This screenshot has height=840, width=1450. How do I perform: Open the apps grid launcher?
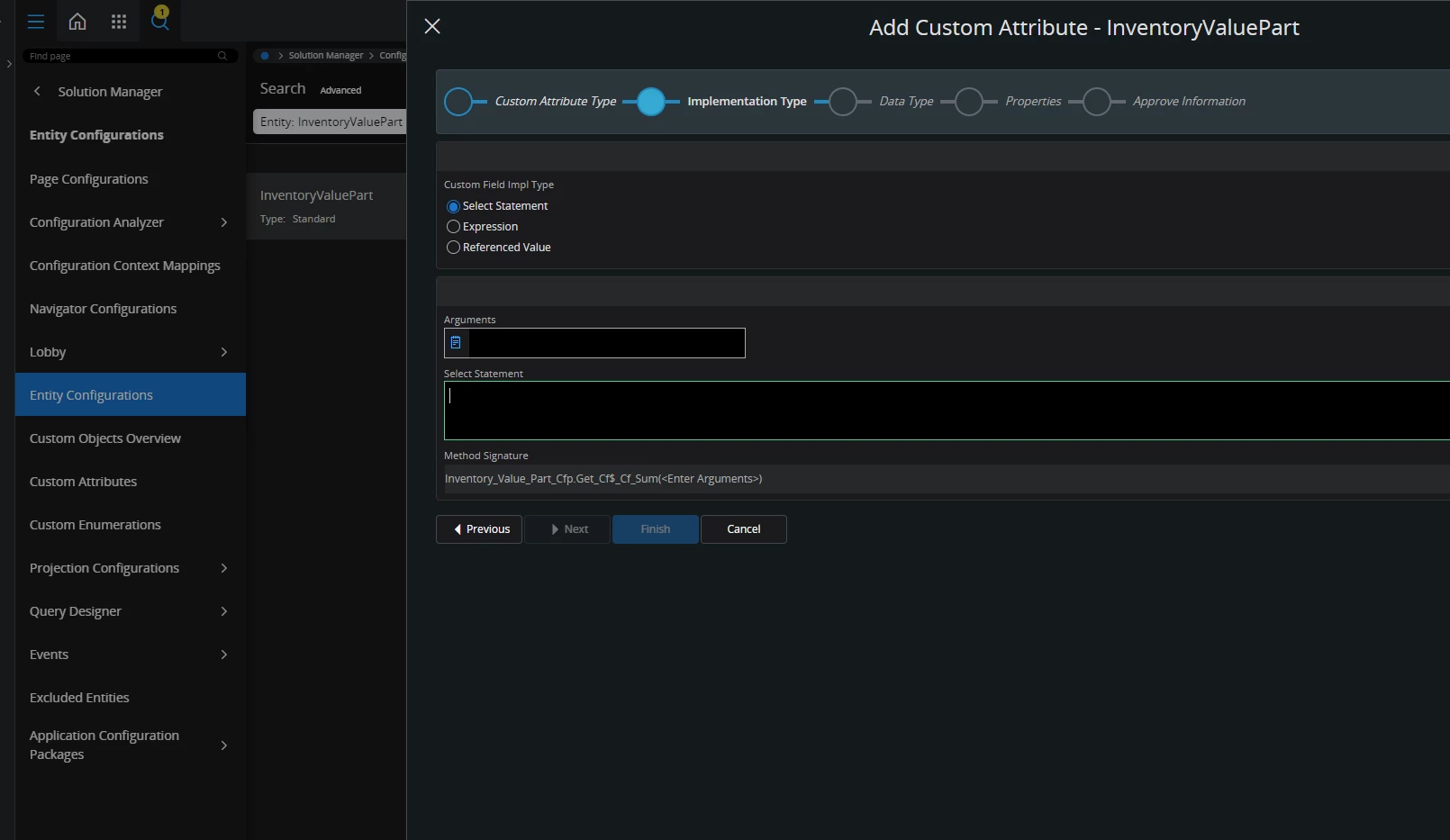pyautogui.click(x=119, y=22)
